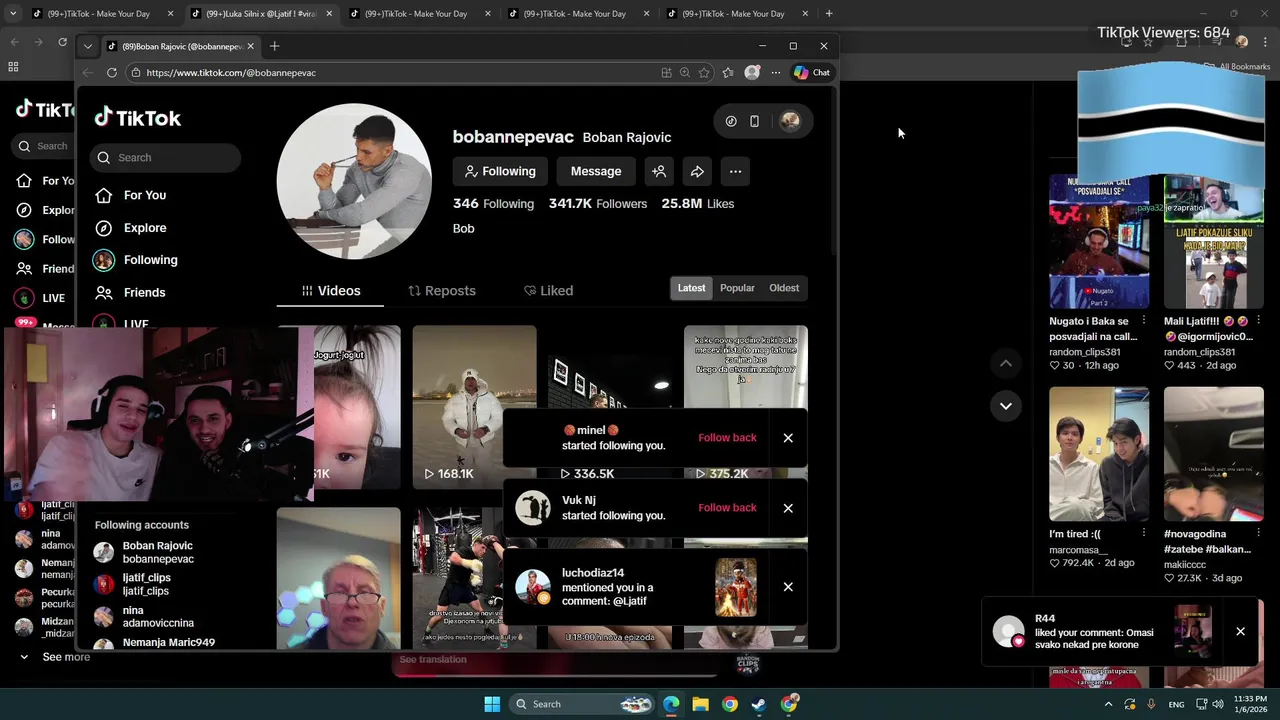Click the bobannepevac profile picture
Screen dimensions: 1280x720
(354, 181)
